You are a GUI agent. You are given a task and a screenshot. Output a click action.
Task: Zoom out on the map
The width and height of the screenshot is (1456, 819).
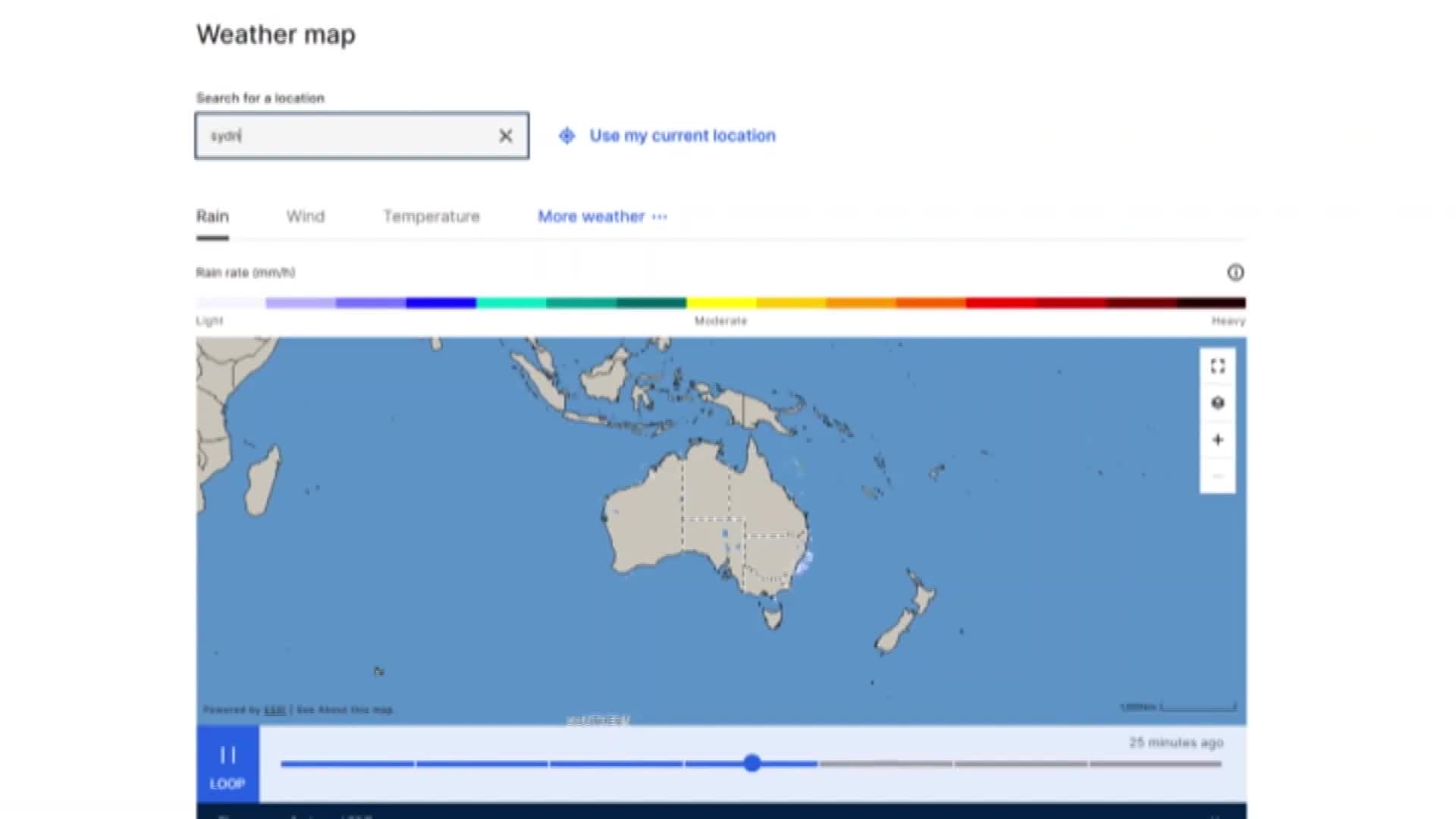(1218, 476)
